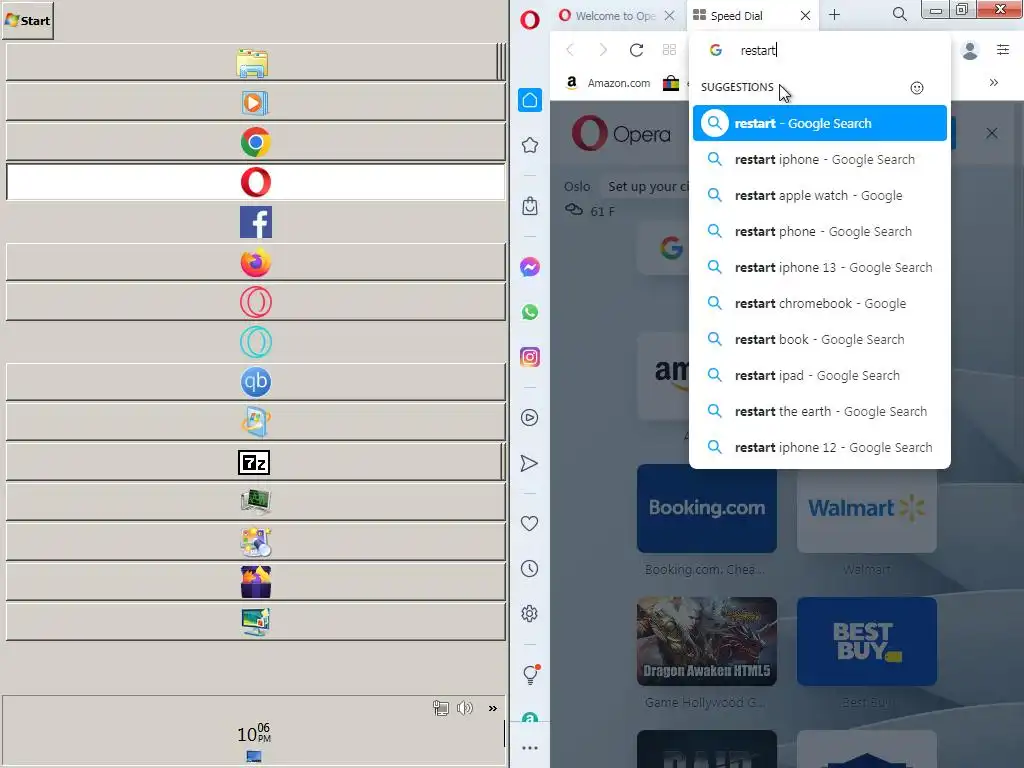
Task: Open Dragon Awaken HTML5 game tile
Action: 707,641
